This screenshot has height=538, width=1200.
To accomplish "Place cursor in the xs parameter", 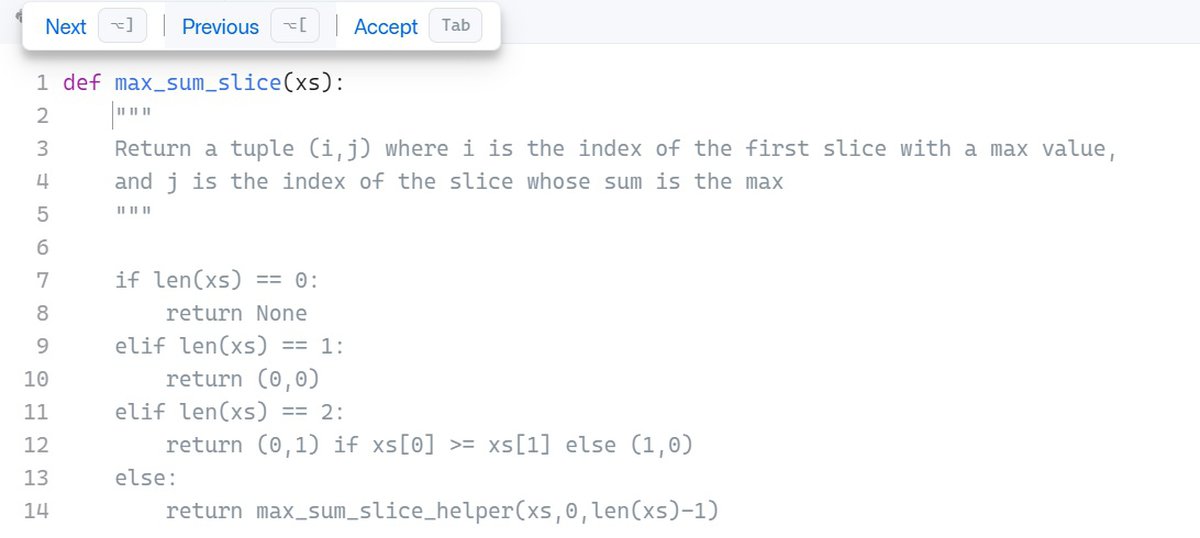I will click(306, 83).
